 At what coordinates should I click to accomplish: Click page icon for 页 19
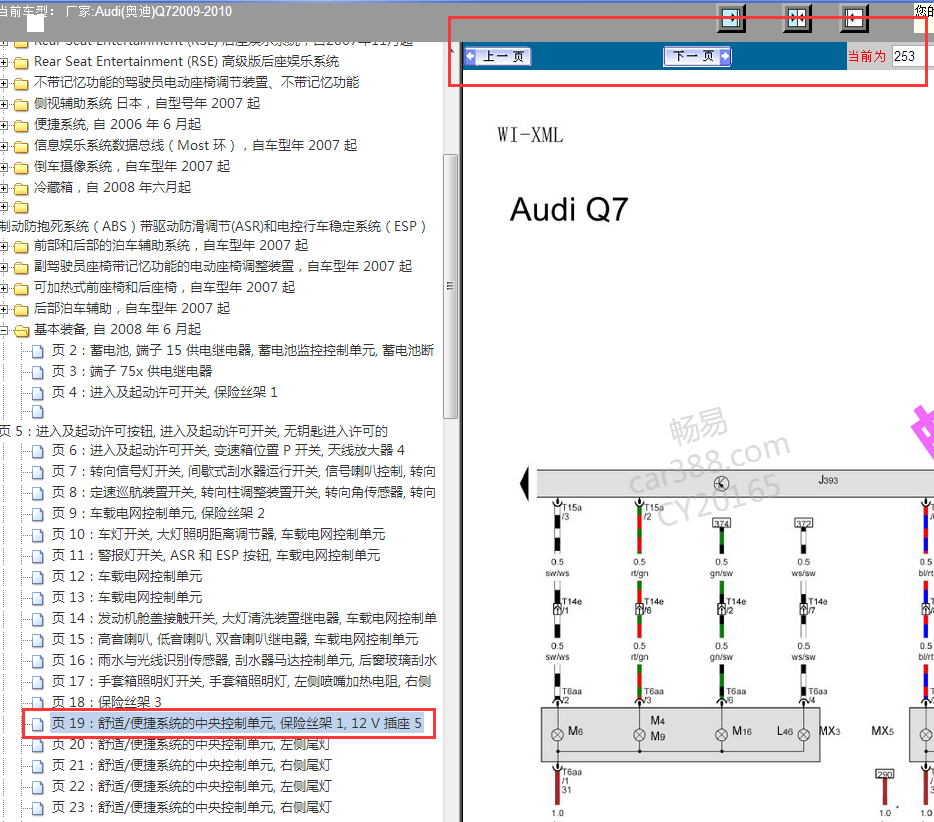point(38,724)
